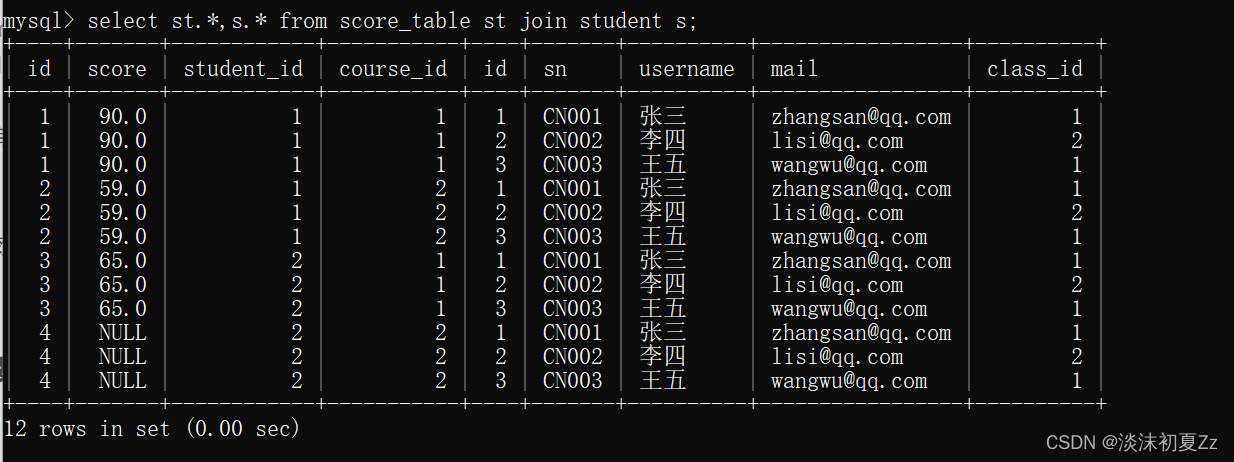This screenshot has height=462, width=1234.
Task: Click the 12 rows in set message
Action: coord(152,429)
